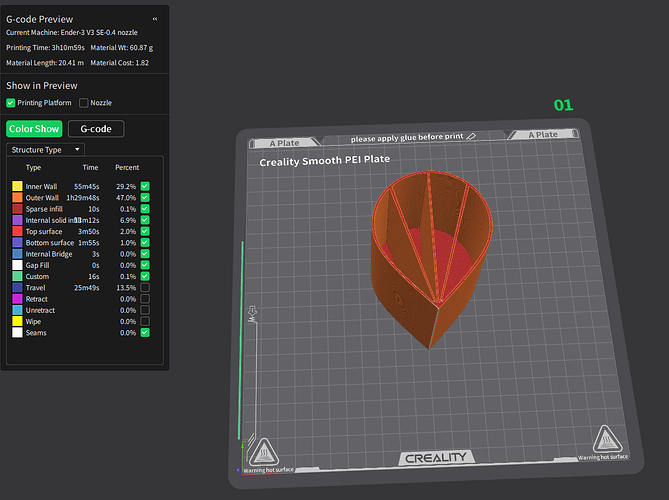Screen dimensions: 669x500
Task: Click the Inner Wall yellow color swatch
Action: pyautogui.click(x=17, y=186)
